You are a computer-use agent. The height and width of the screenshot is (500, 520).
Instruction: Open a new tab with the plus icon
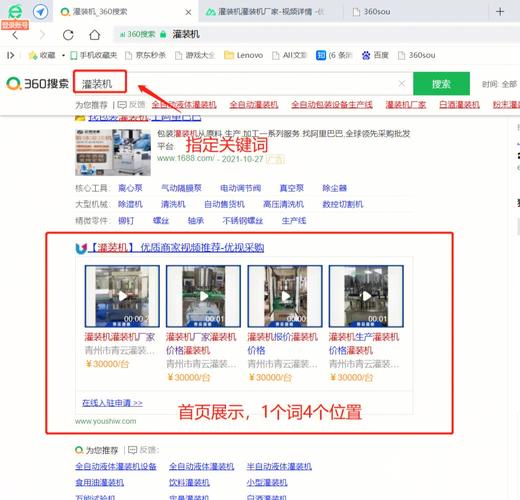point(500,12)
